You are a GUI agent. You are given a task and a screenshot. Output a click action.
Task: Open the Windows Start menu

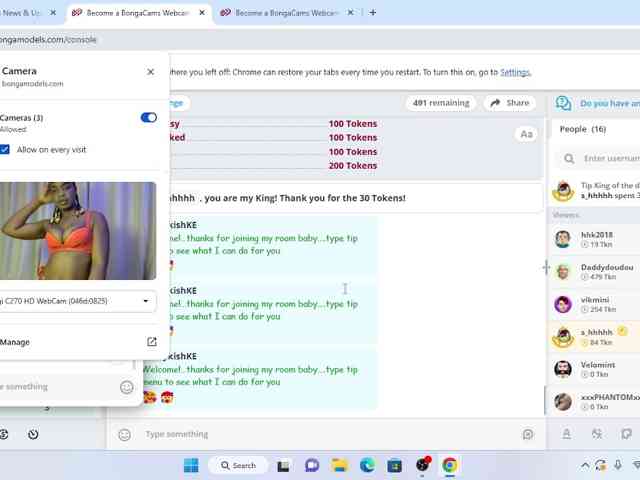point(191,465)
